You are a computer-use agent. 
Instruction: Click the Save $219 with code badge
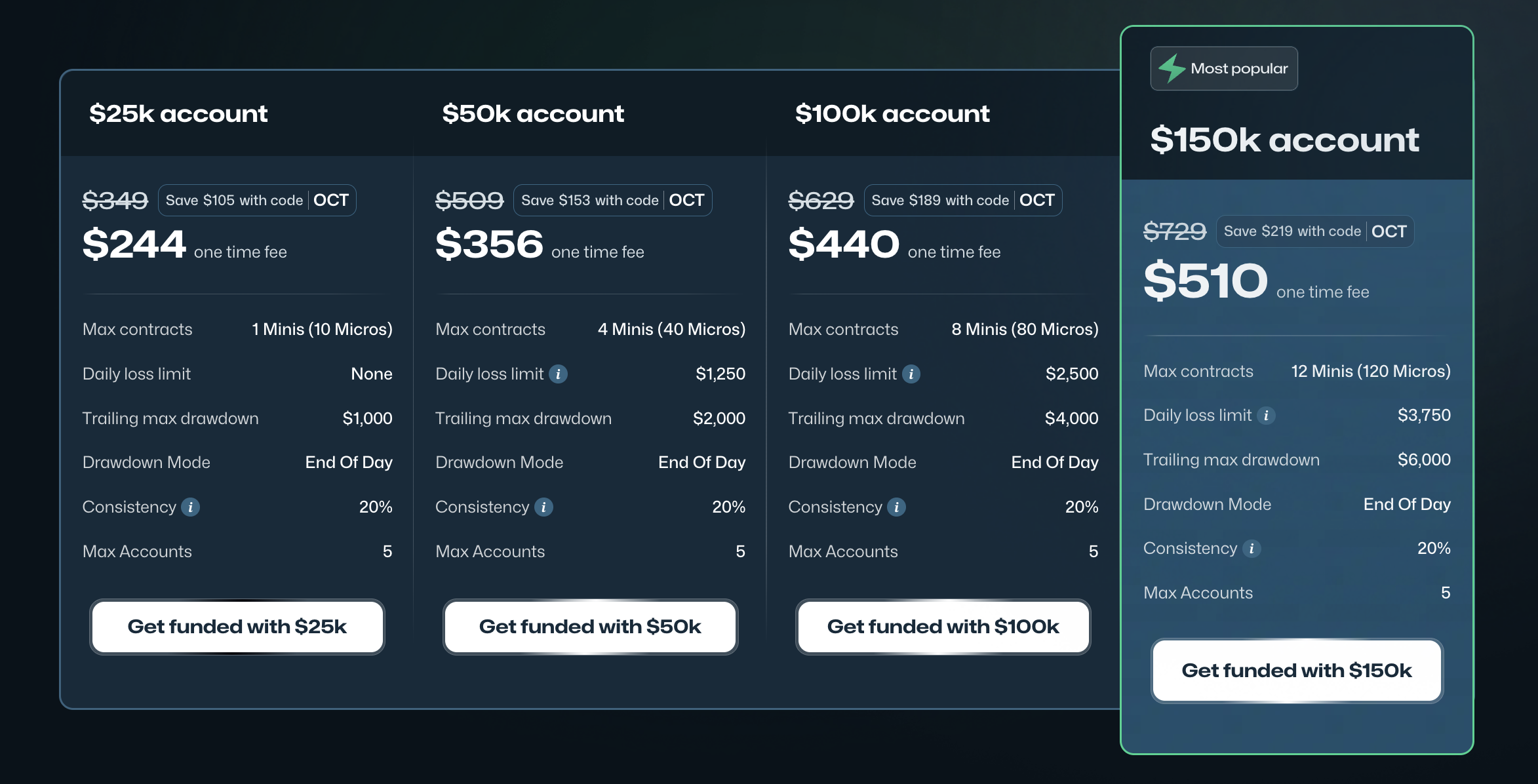click(1314, 231)
